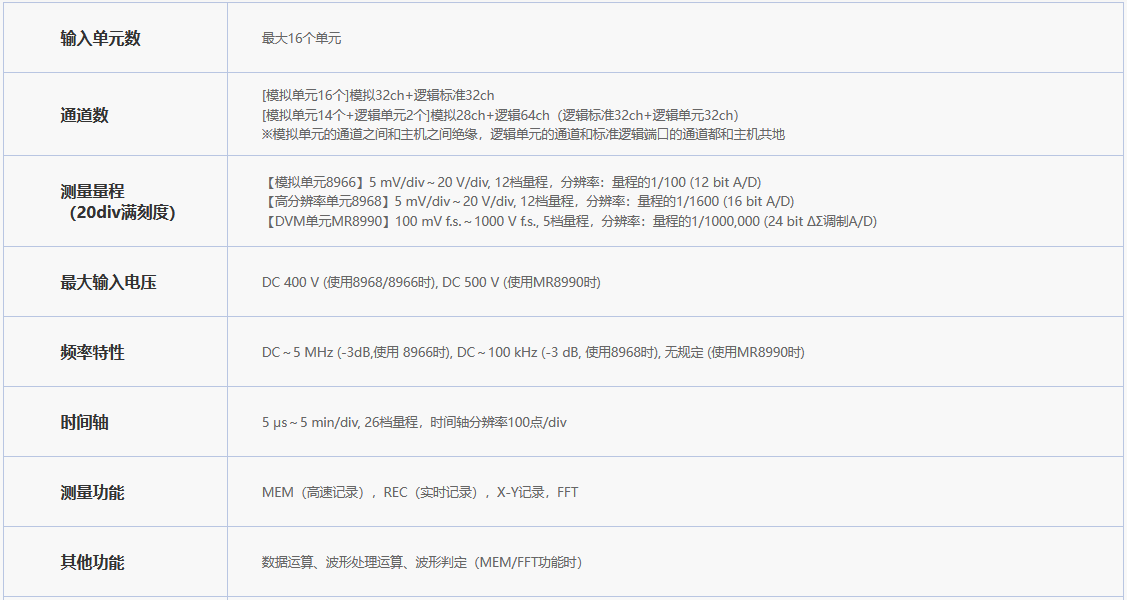Click the 频率特性 row header
The width and height of the screenshot is (1127, 600).
point(92,352)
